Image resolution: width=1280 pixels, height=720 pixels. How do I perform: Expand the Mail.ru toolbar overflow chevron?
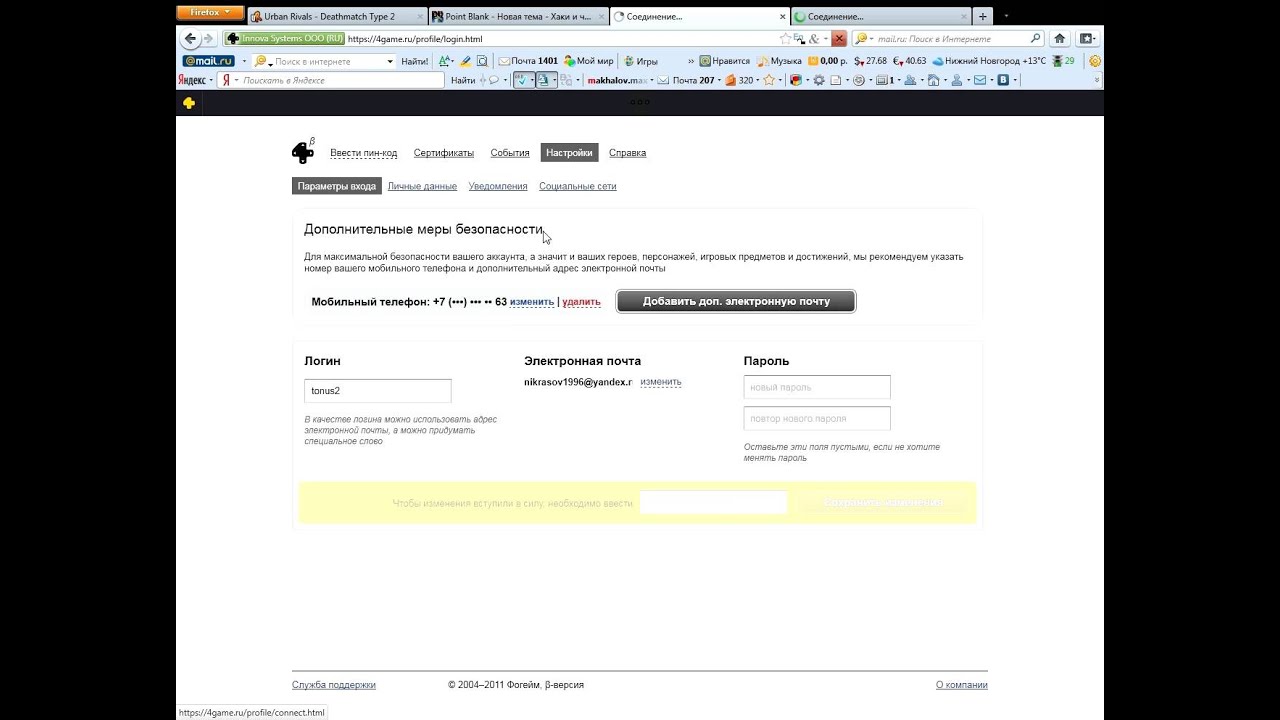point(690,61)
